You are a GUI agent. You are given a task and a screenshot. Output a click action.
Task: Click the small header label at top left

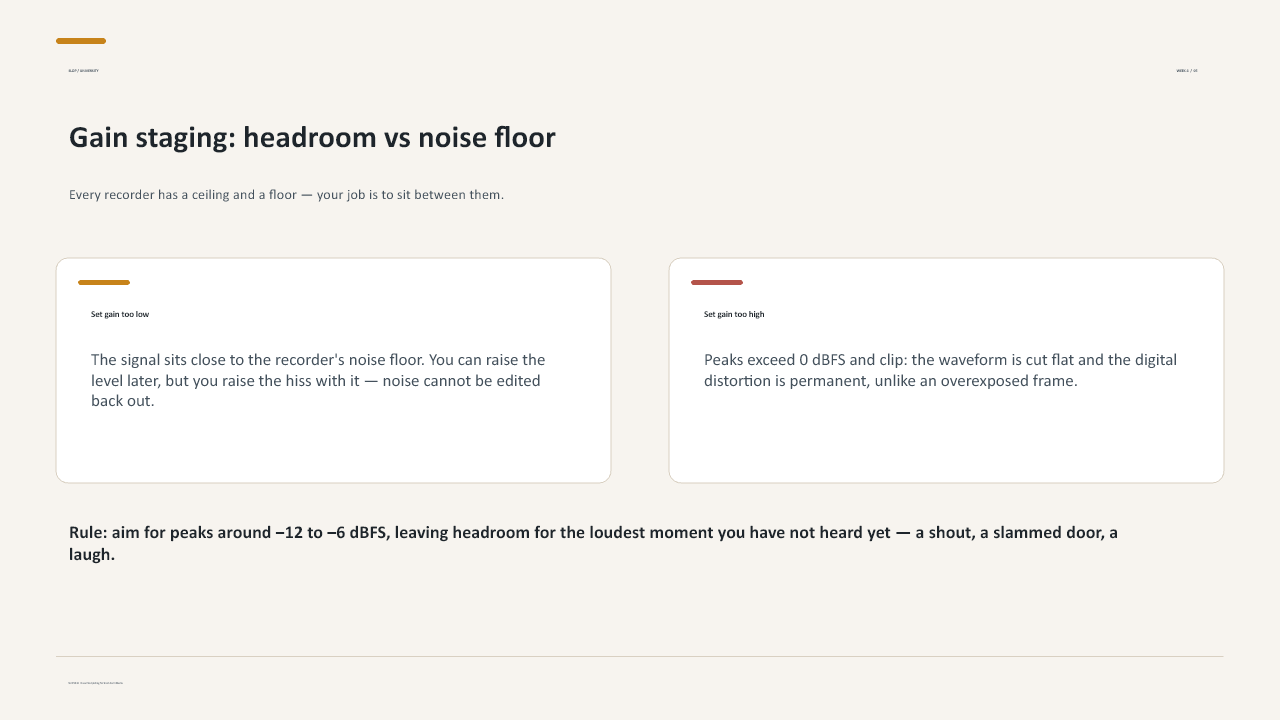coord(83,71)
